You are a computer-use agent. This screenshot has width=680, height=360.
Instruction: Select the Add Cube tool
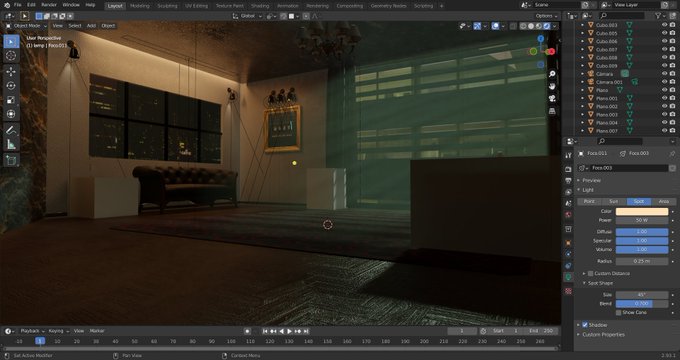[x=11, y=160]
